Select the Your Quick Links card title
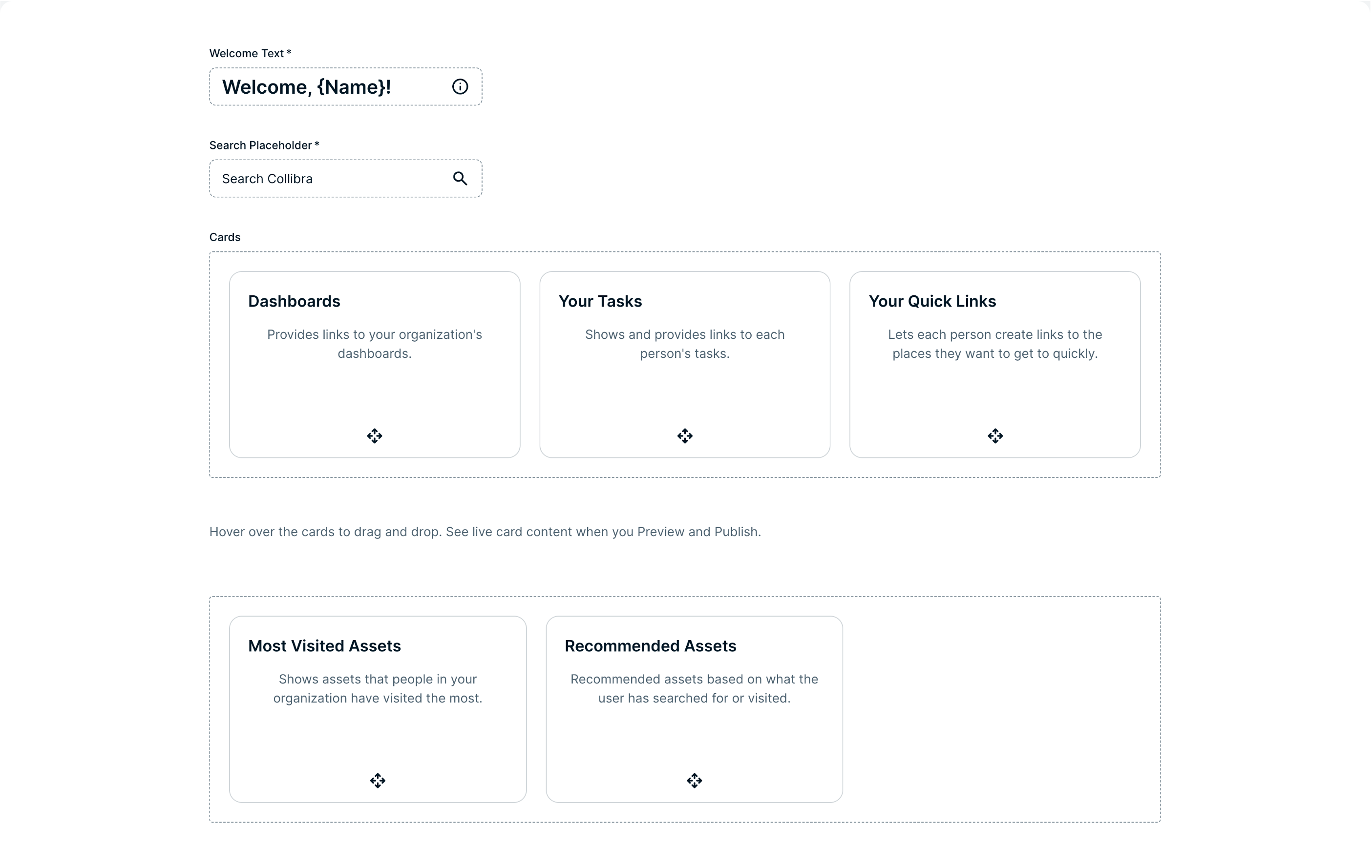 [932, 301]
